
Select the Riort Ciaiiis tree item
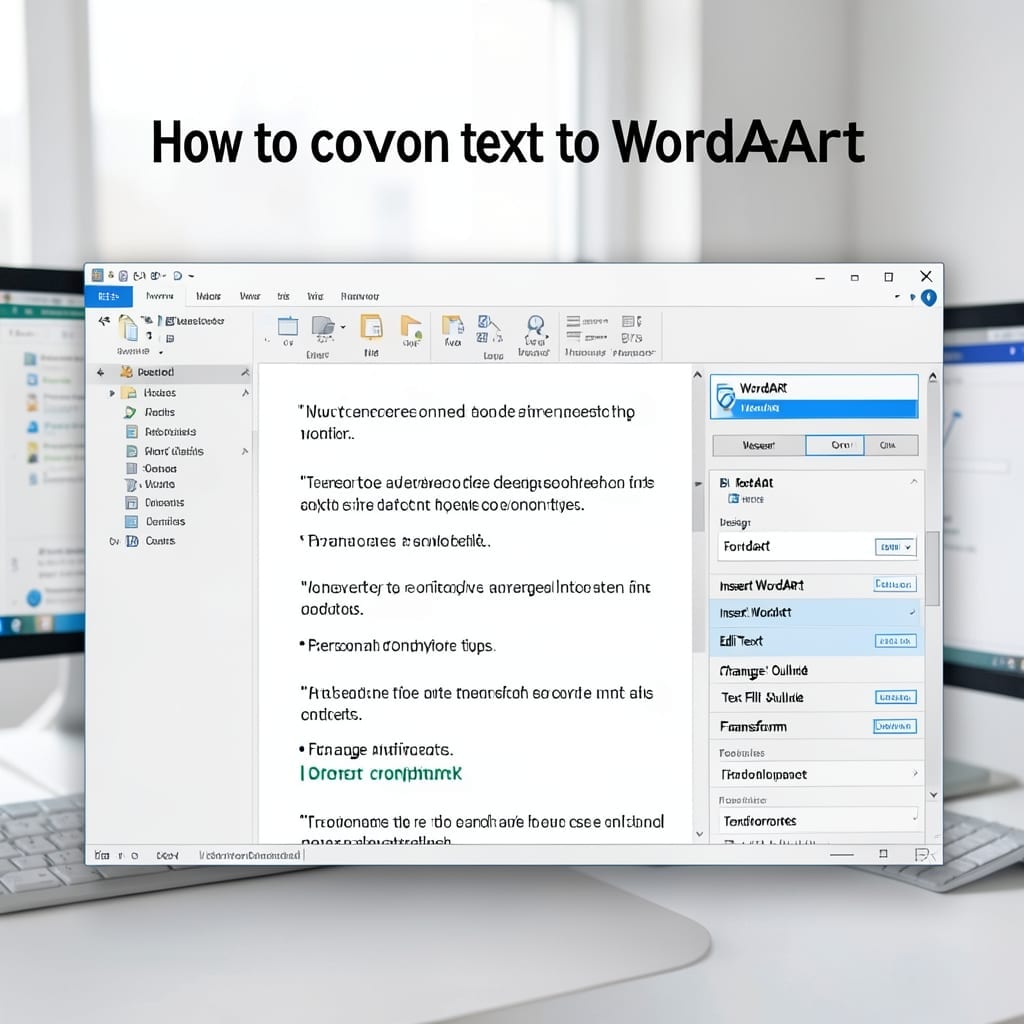click(x=174, y=451)
